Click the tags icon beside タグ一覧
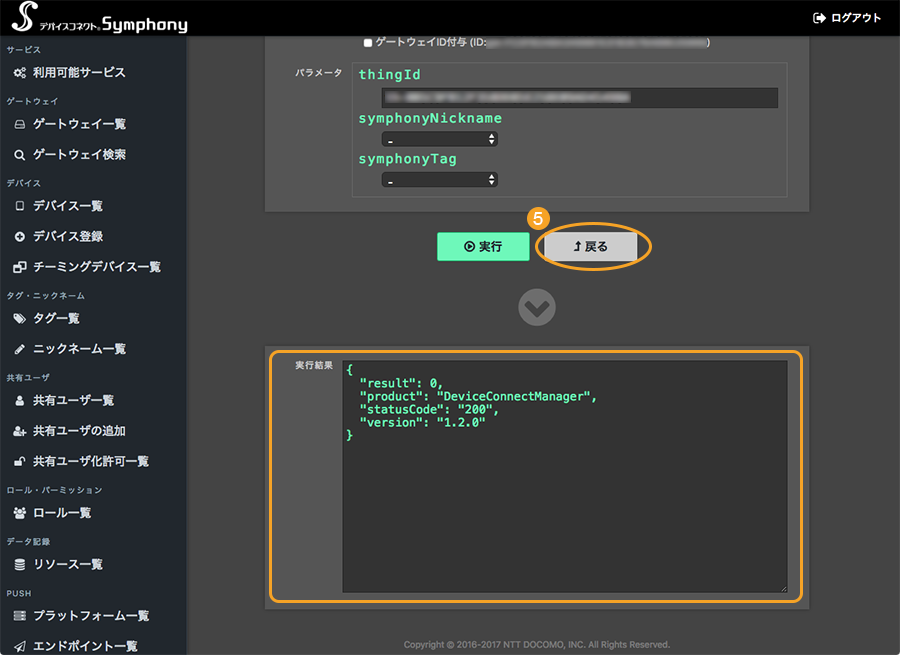 (20, 319)
